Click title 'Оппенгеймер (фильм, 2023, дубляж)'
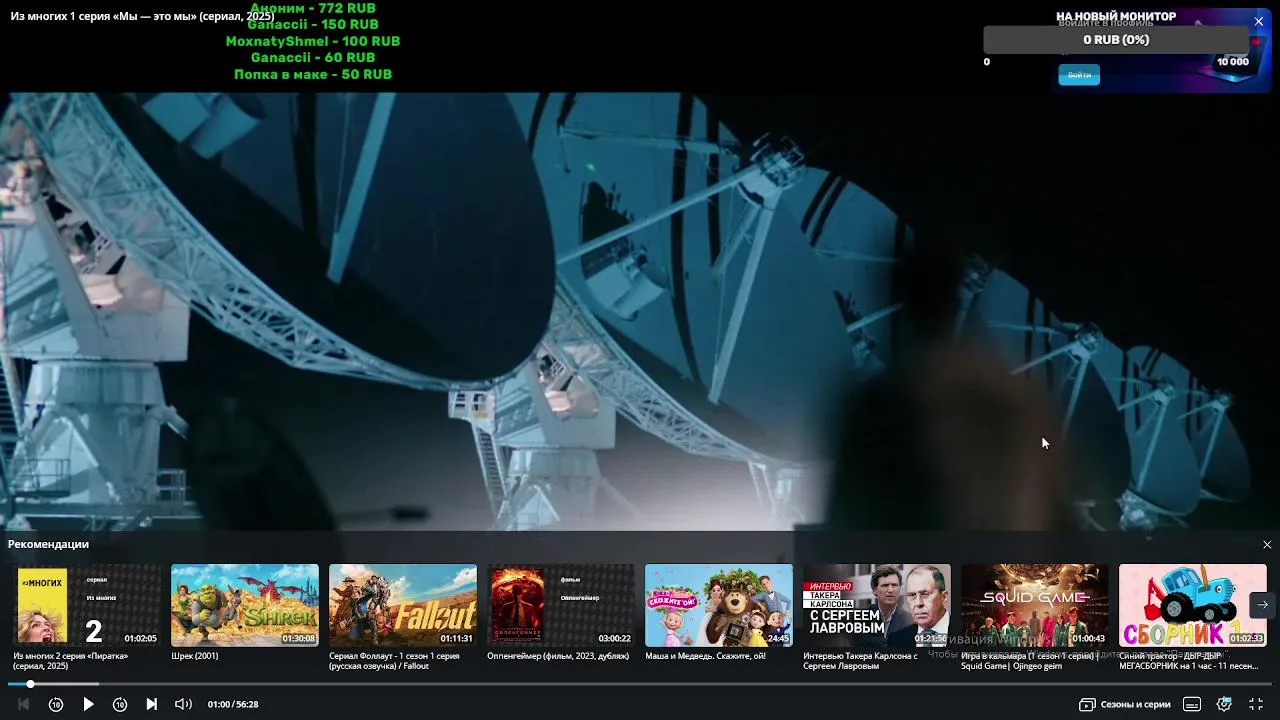Image resolution: width=1280 pixels, height=720 pixels. [558, 656]
